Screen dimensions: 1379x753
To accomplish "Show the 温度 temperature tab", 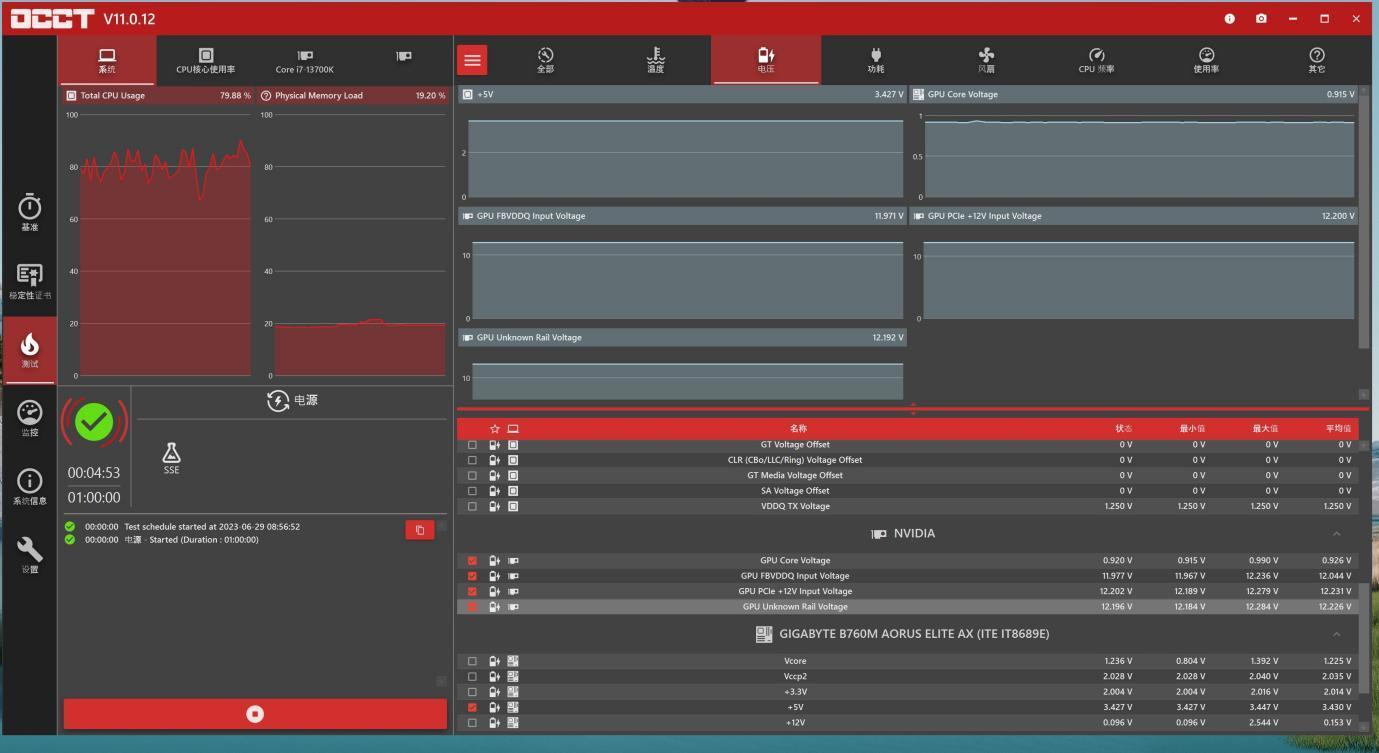I will click(x=655, y=60).
